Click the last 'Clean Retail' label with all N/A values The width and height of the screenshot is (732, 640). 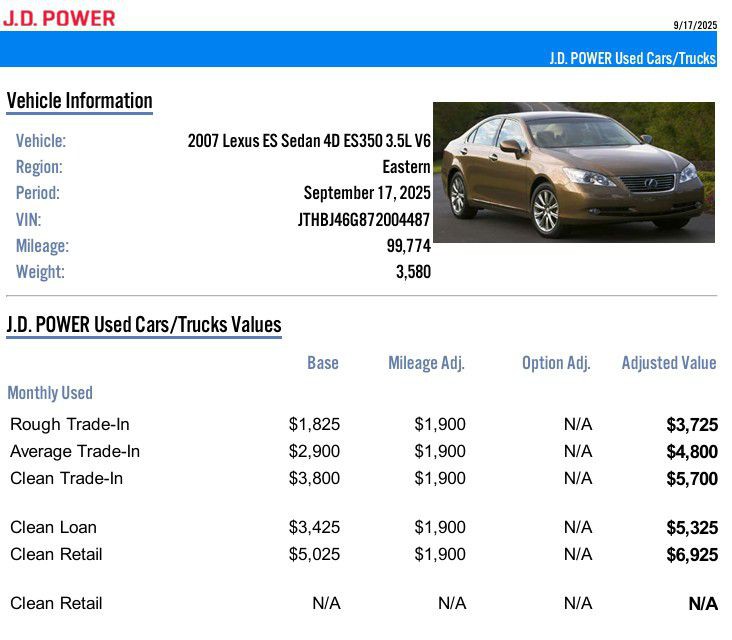click(56, 604)
